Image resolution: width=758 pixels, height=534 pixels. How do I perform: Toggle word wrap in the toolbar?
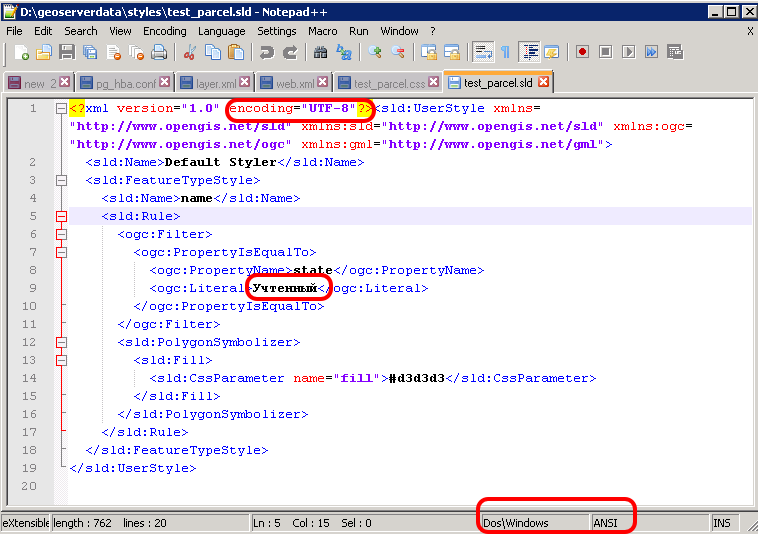click(x=482, y=52)
